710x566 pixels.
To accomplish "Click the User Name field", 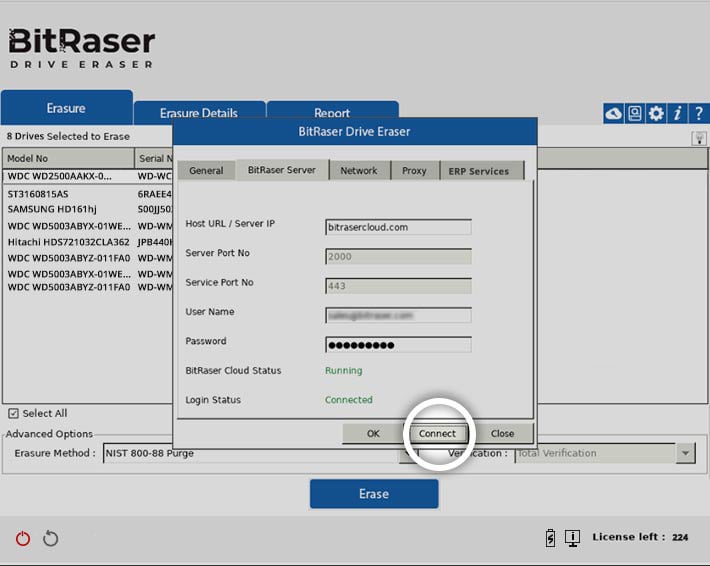I will (x=398, y=315).
